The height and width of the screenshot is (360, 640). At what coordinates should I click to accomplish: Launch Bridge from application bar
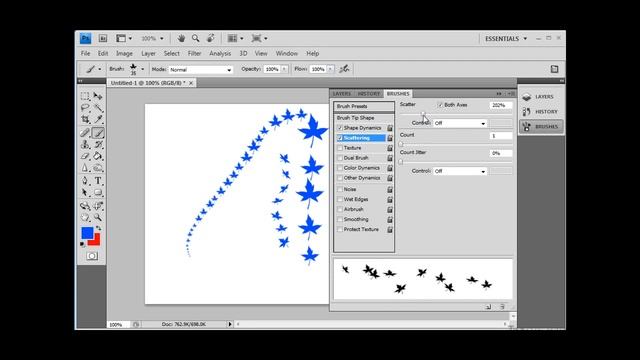click(102, 38)
